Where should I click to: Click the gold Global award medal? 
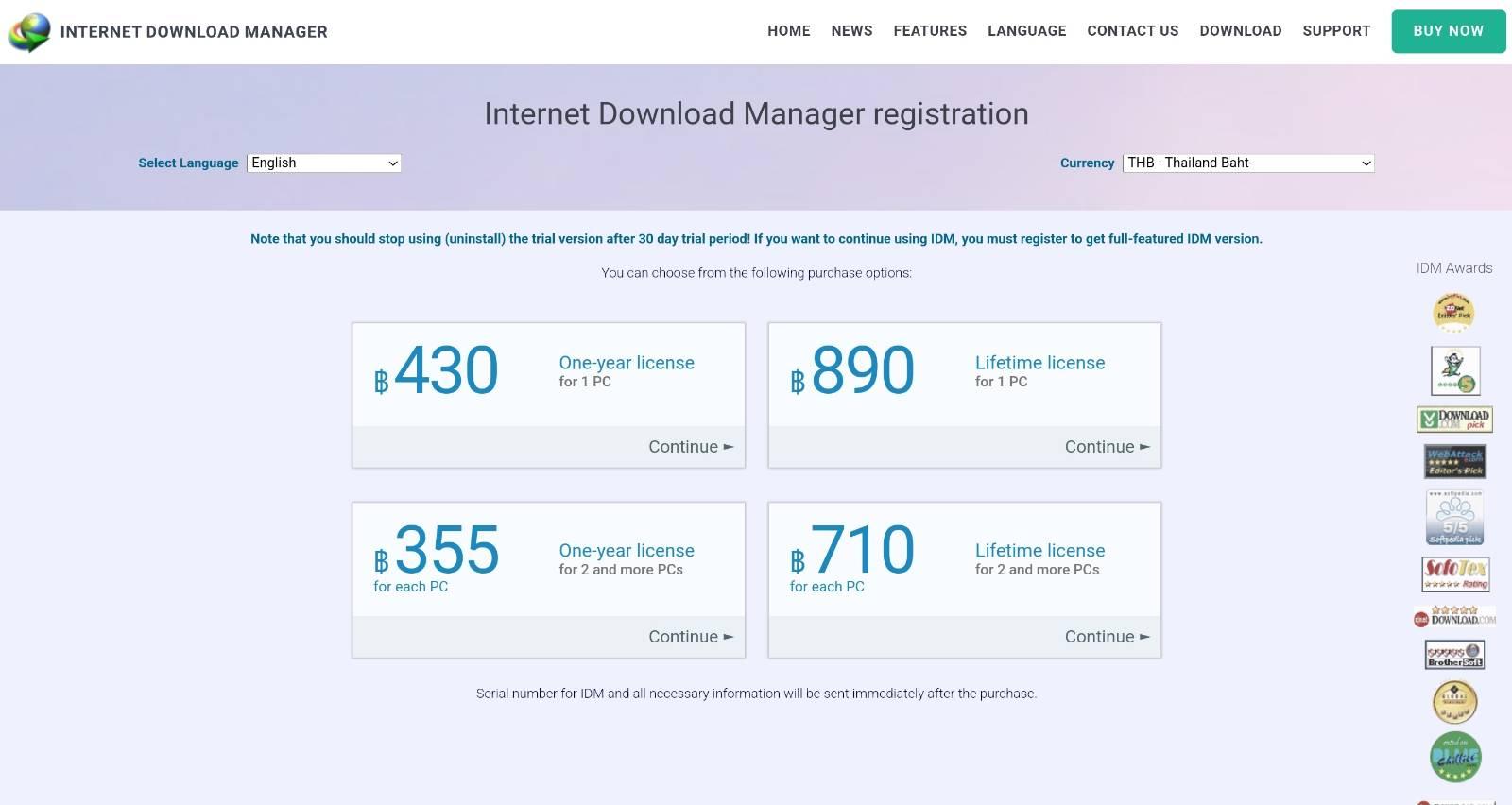[x=1454, y=702]
